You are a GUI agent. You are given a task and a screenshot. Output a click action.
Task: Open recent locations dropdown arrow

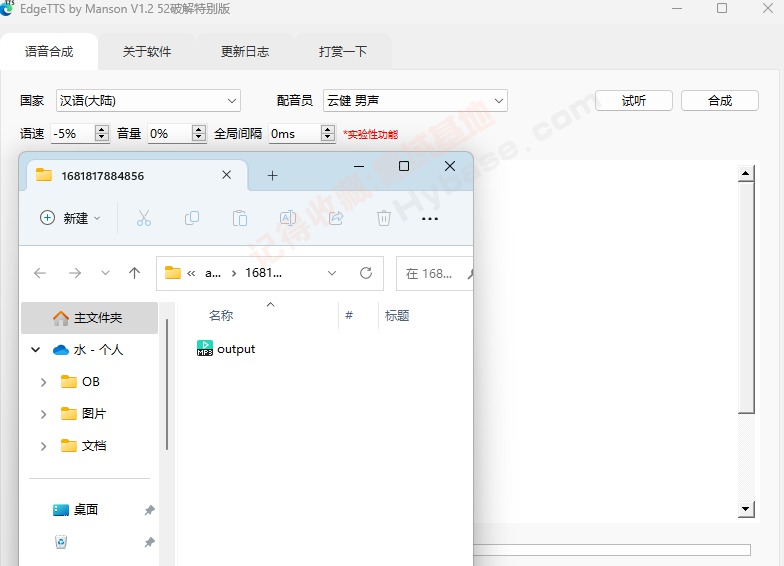pyautogui.click(x=105, y=273)
